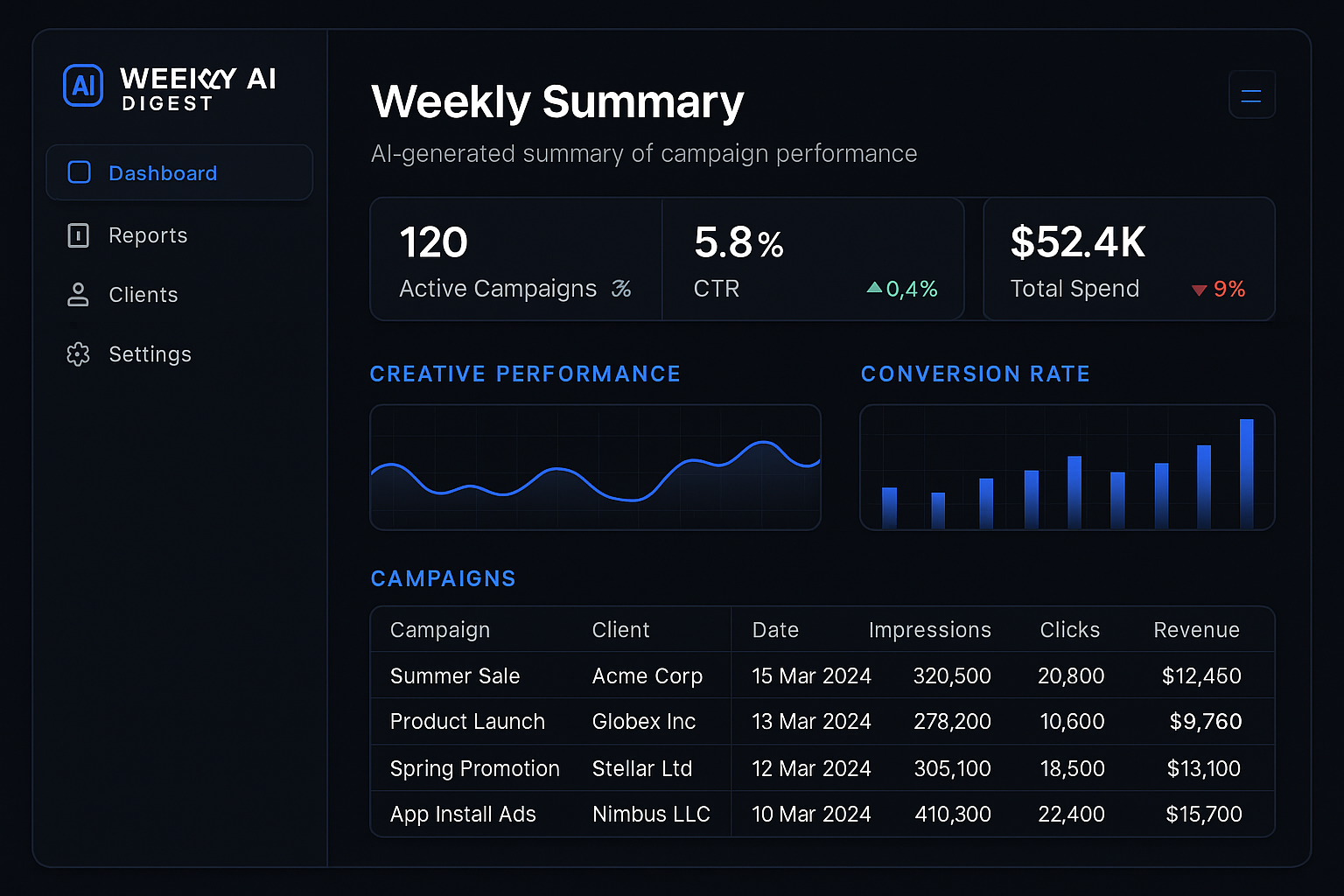Click the green up-arrow next to CTR

coord(874,288)
